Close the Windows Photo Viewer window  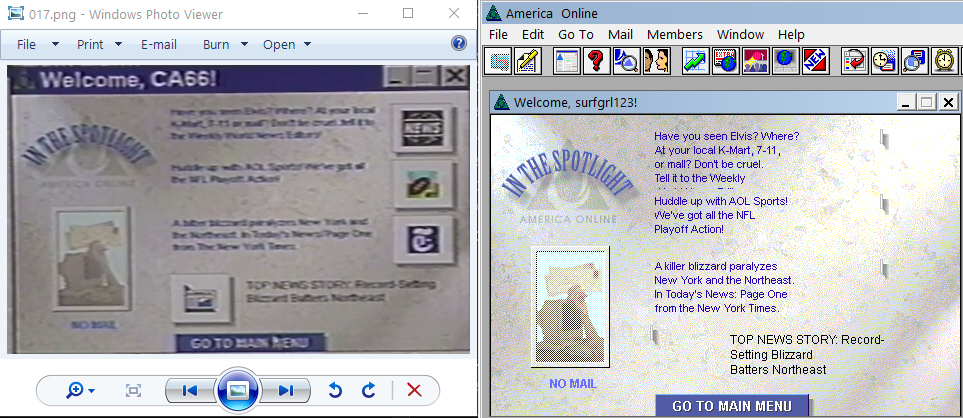(x=454, y=14)
